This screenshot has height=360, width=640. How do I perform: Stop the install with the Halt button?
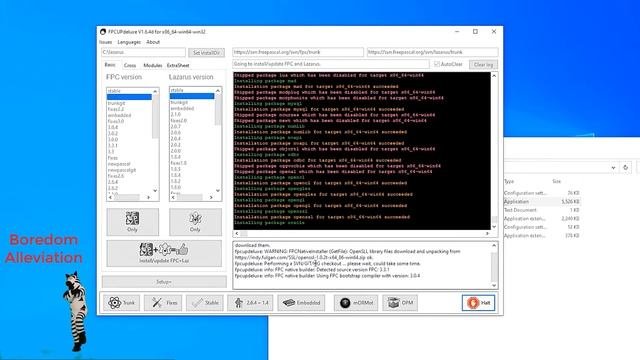(478, 303)
